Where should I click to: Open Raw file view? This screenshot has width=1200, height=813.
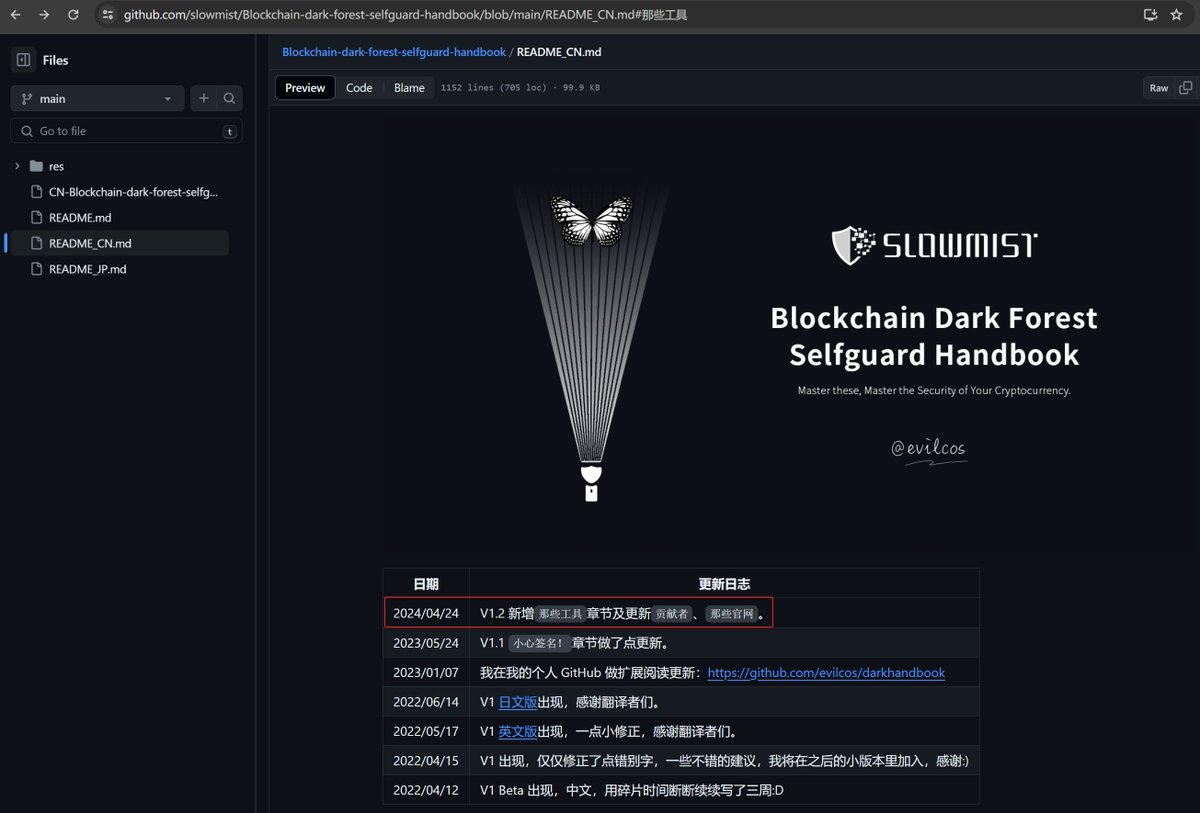[1158, 88]
